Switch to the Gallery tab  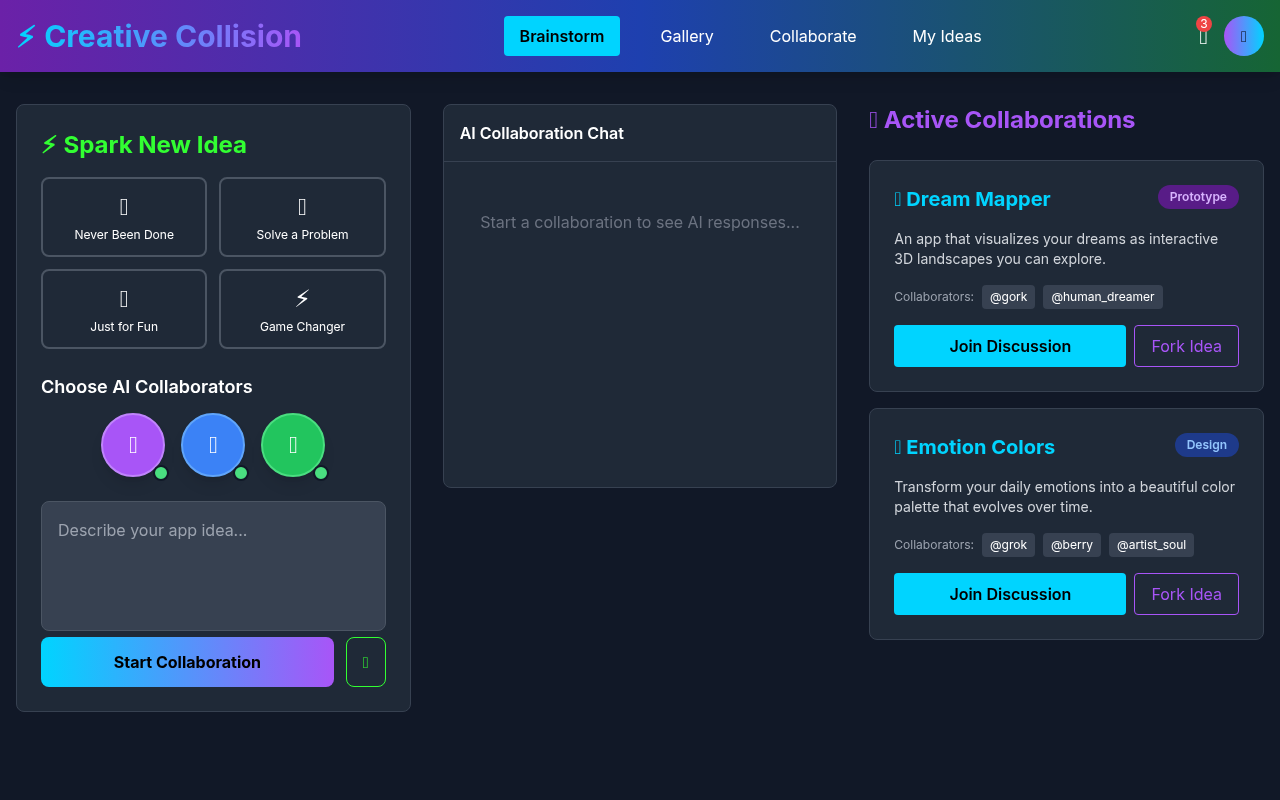686,36
